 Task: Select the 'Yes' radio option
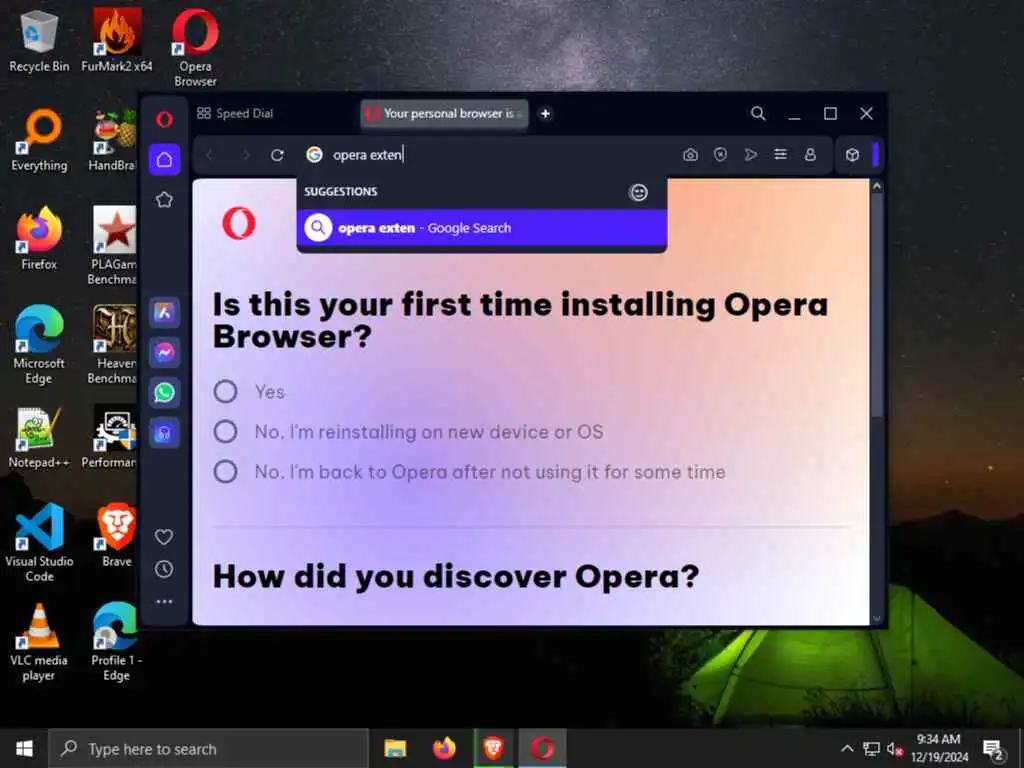[225, 392]
